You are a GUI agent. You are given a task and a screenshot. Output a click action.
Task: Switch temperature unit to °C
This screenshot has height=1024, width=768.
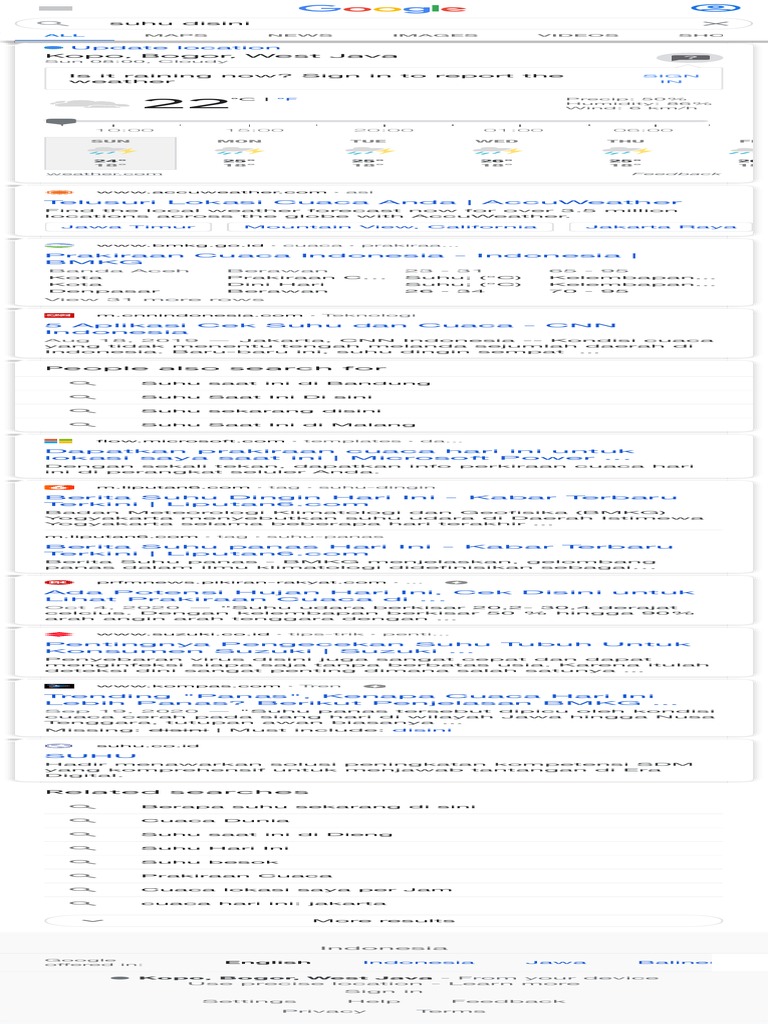click(x=247, y=99)
